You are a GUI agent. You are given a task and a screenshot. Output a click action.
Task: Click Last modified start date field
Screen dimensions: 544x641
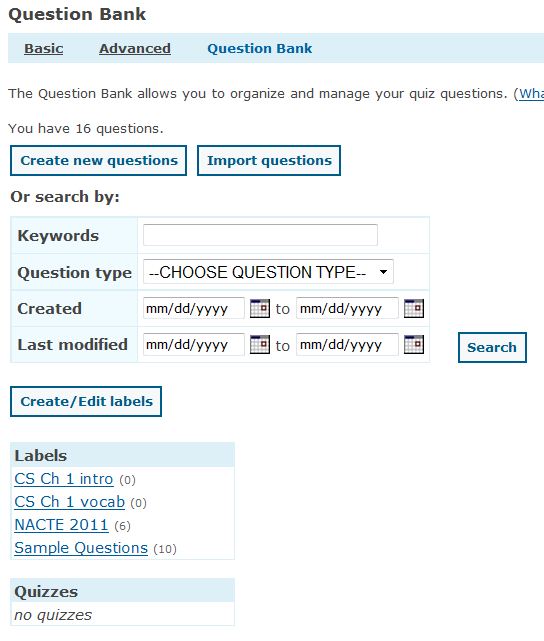[x=194, y=344]
